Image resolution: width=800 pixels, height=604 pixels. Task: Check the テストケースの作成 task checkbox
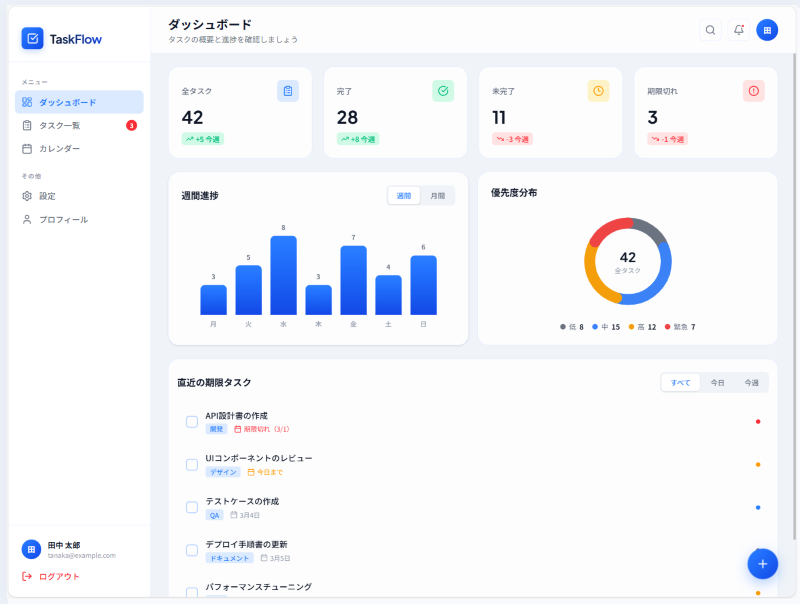(192, 508)
